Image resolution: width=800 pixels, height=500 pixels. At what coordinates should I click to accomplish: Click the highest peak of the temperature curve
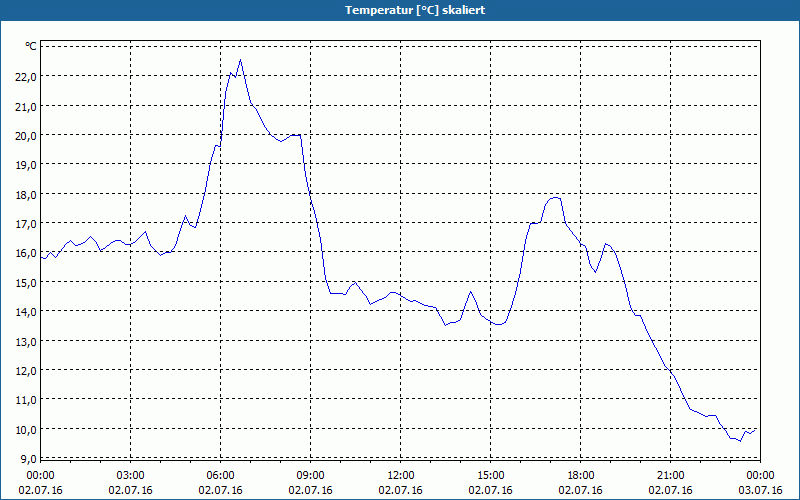[240, 60]
